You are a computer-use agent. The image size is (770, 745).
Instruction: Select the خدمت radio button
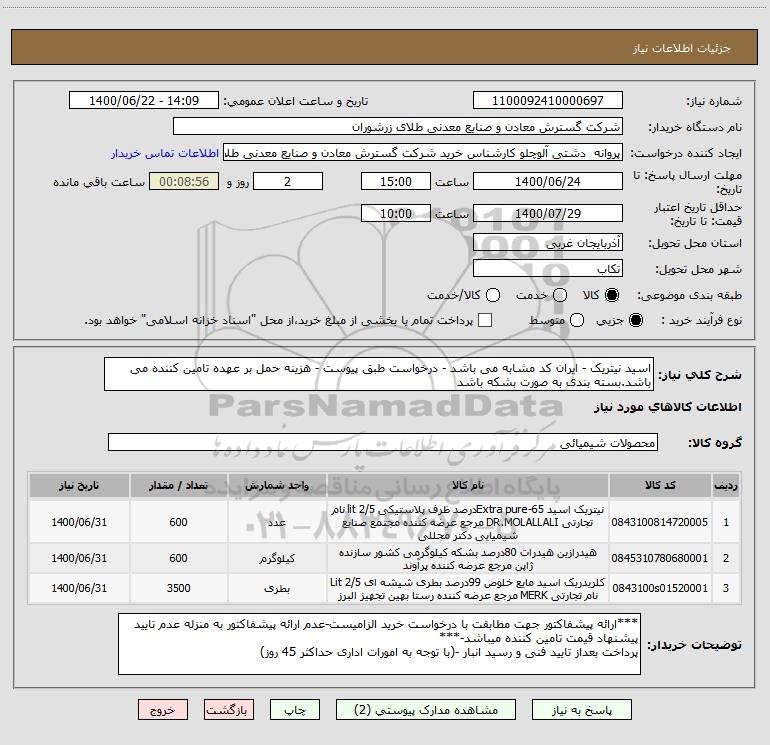(560, 295)
